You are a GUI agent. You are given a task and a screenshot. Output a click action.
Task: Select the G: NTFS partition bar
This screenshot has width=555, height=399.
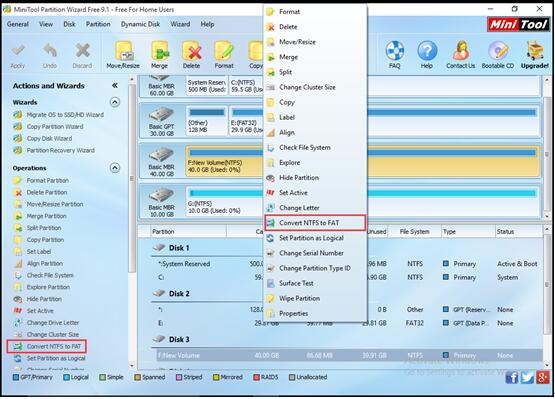pos(363,203)
